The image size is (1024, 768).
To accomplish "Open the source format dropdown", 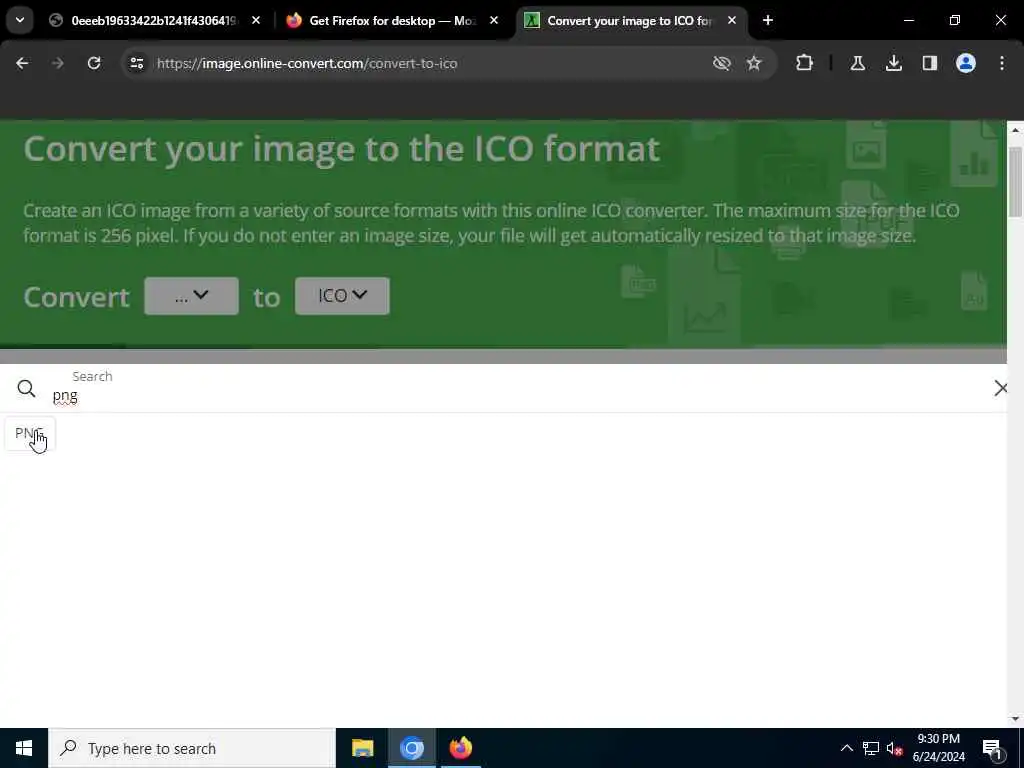I will 191,296.
